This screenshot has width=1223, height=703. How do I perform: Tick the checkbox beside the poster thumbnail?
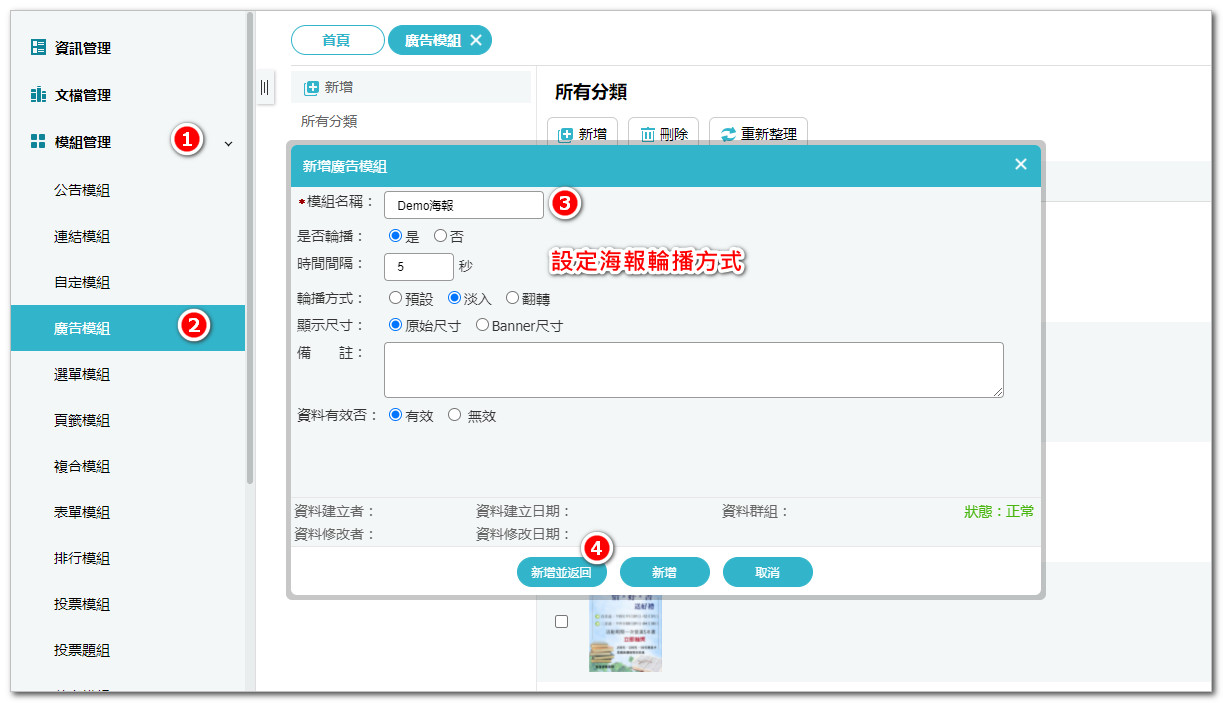point(561,621)
